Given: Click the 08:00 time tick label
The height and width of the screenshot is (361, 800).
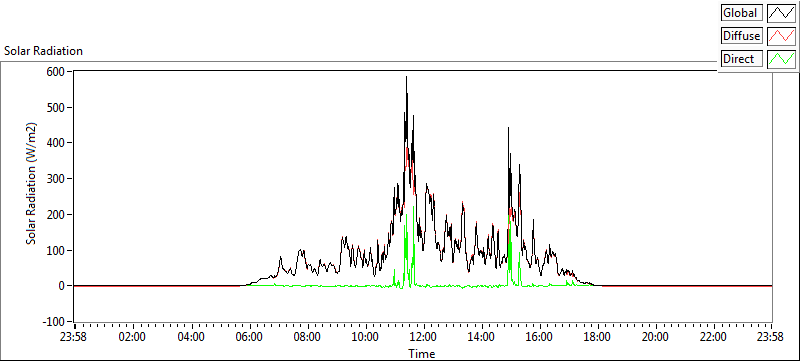Looking at the screenshot, I should tap(307, 337).
